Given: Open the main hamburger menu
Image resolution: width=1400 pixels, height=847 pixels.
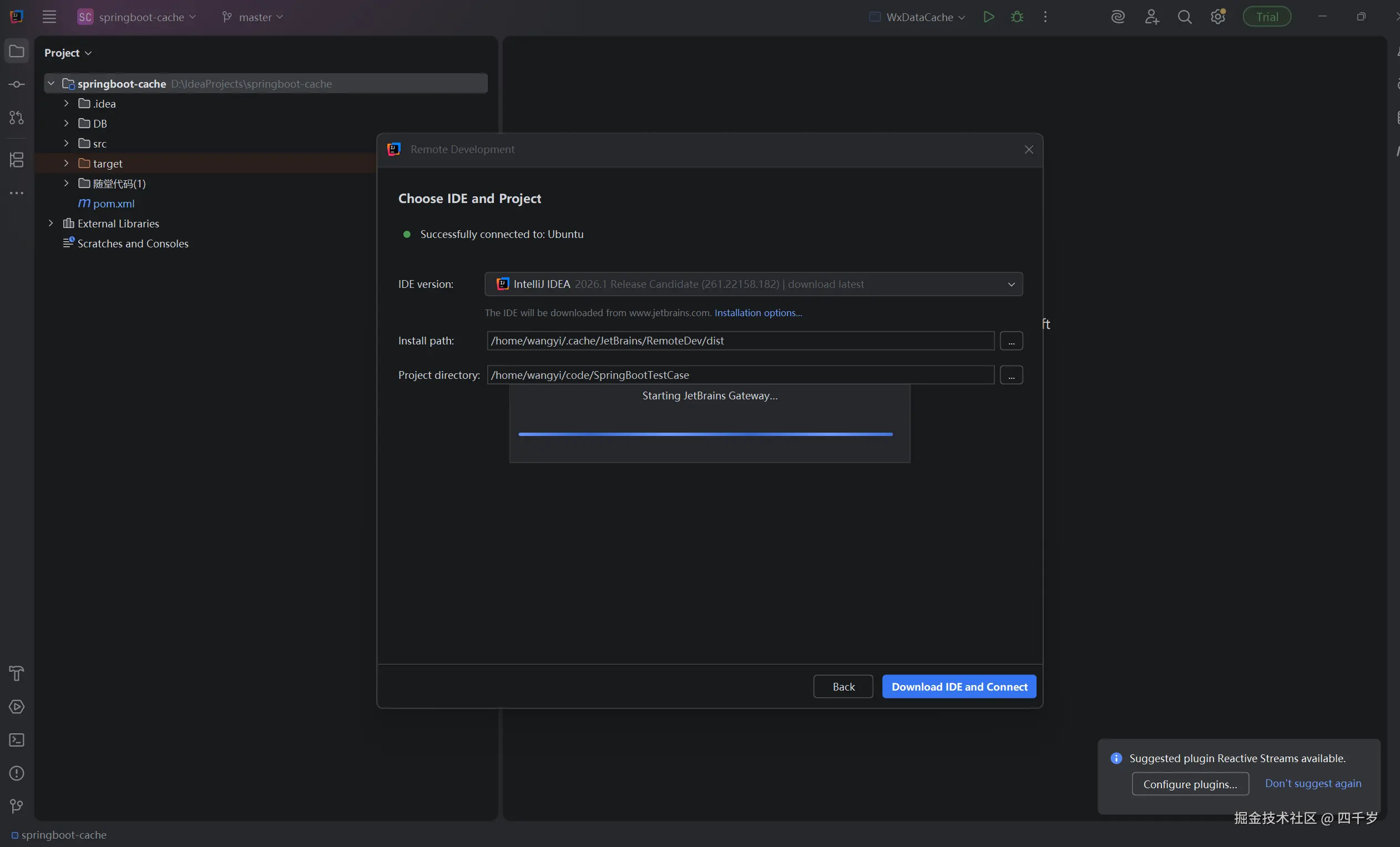Looking at the screenshot, I should (x=49, y=17).
